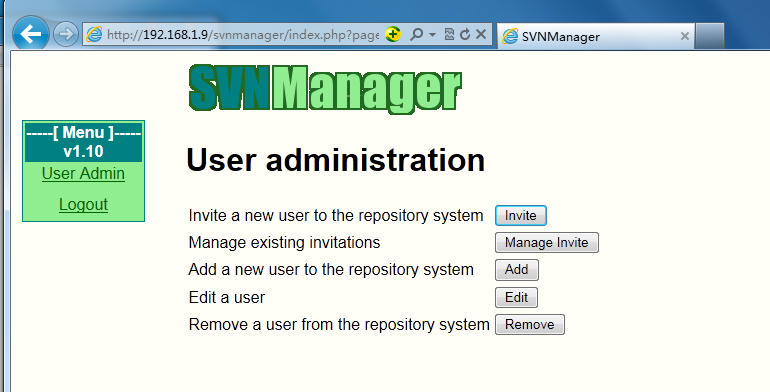Click the compatibility view icon
The width and height of the screenshot is (770, 392).
tap(449, 34)
